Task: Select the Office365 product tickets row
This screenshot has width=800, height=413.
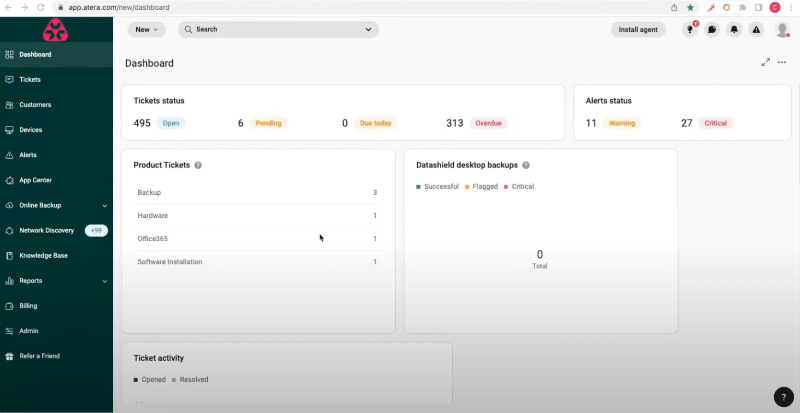Action: coord(258,239)
